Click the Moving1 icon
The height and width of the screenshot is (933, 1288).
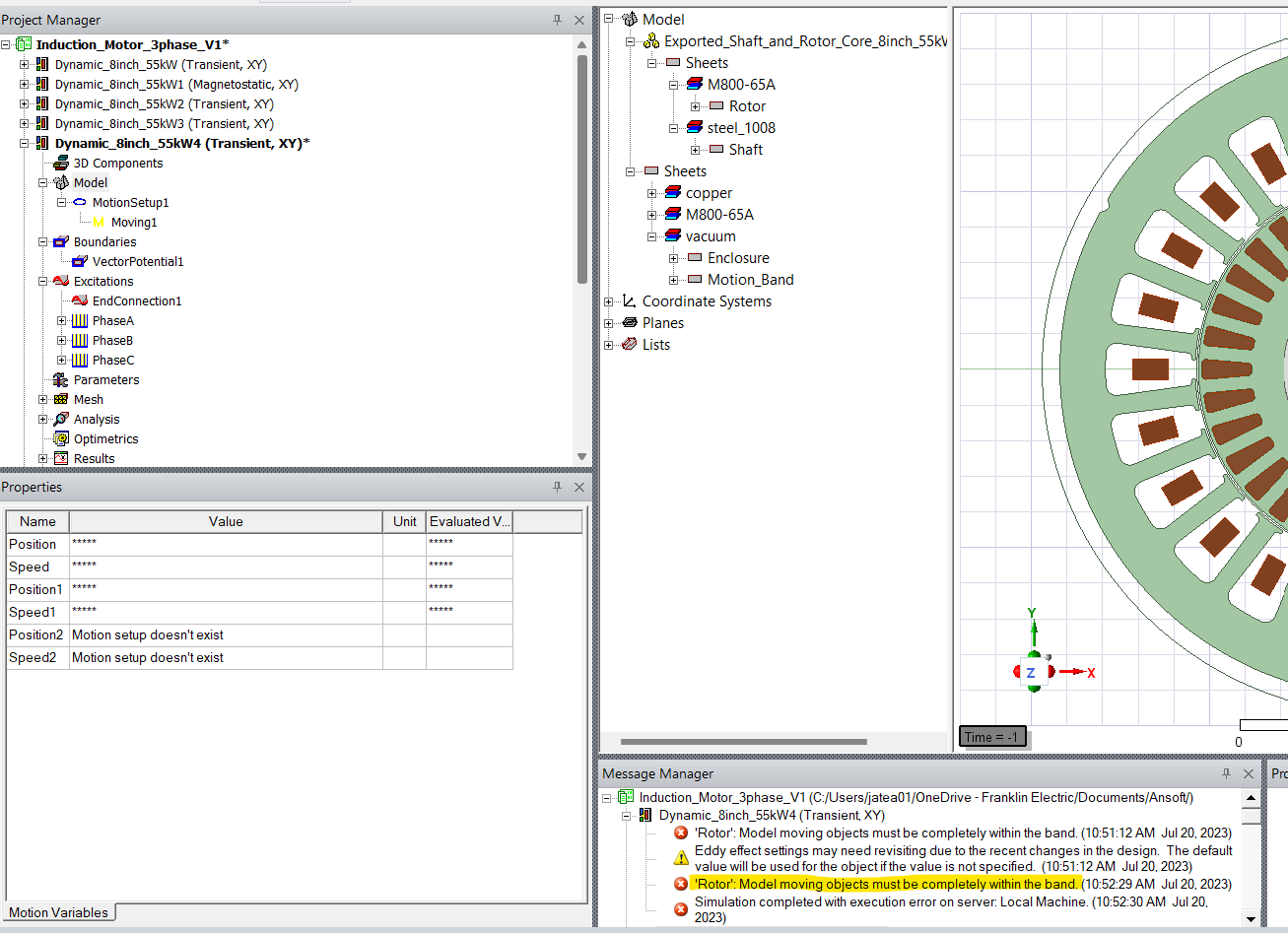click(x=99, y=222)
